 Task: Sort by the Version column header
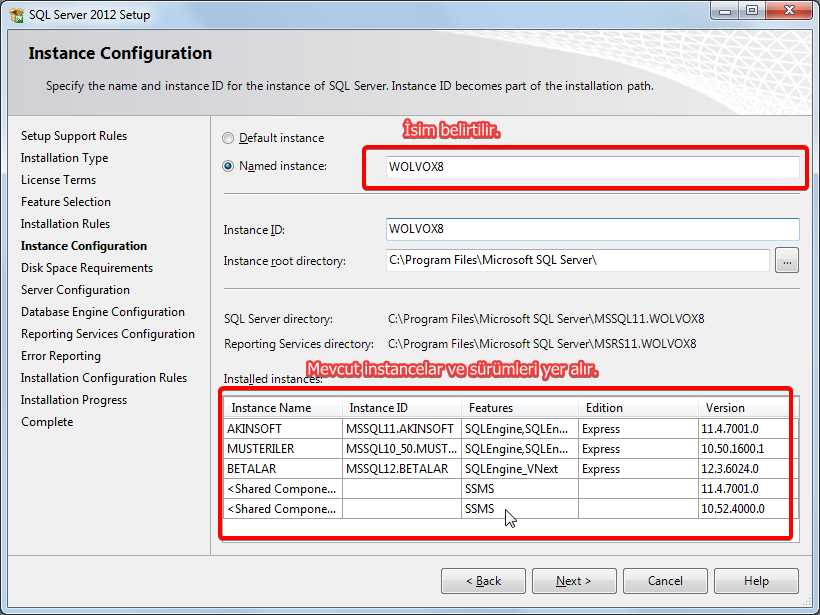point(748,408)
